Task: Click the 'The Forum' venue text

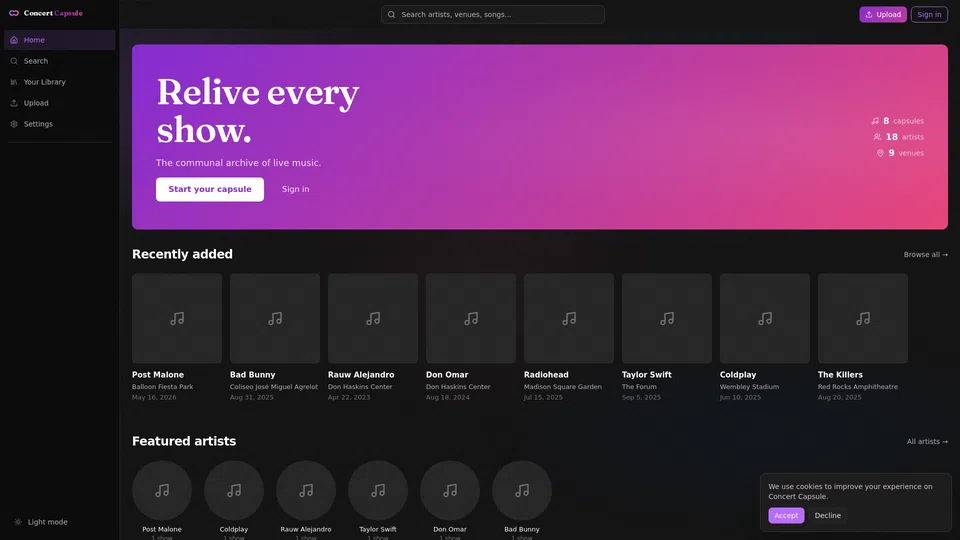Action: click(639, 387)
